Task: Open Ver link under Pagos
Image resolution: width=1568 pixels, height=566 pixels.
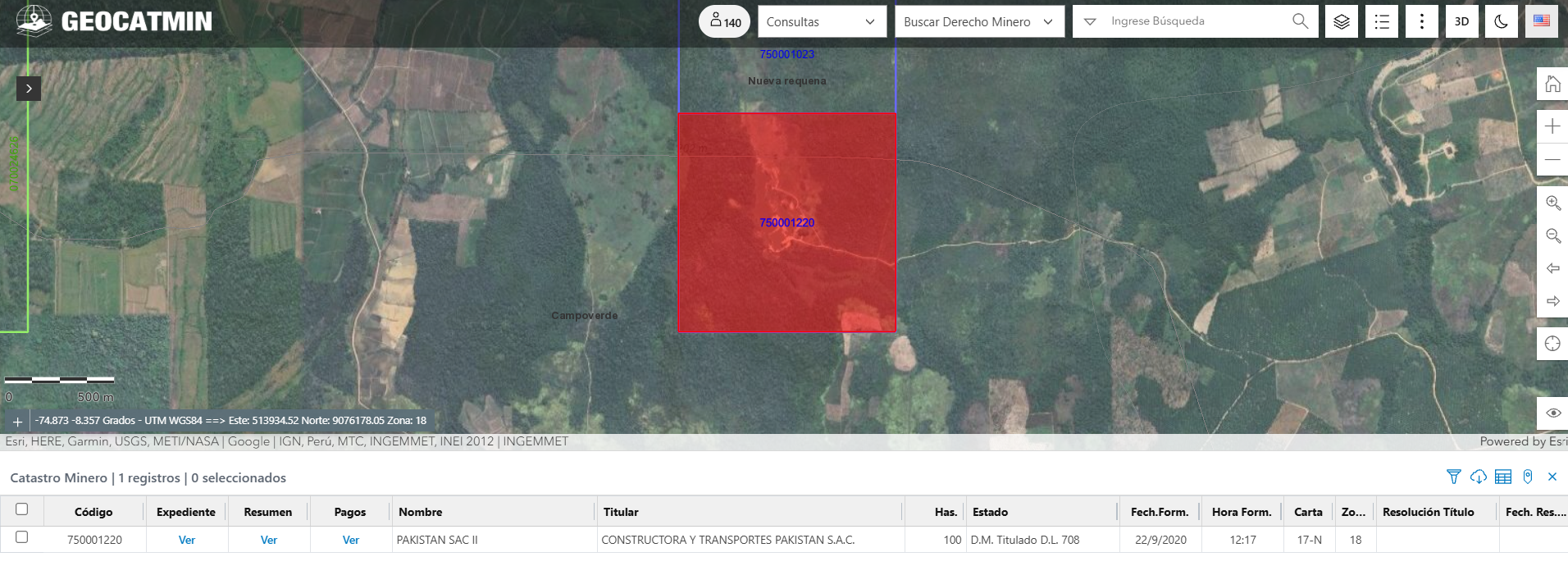Action: pyautogui.click(x=351, y=540)
